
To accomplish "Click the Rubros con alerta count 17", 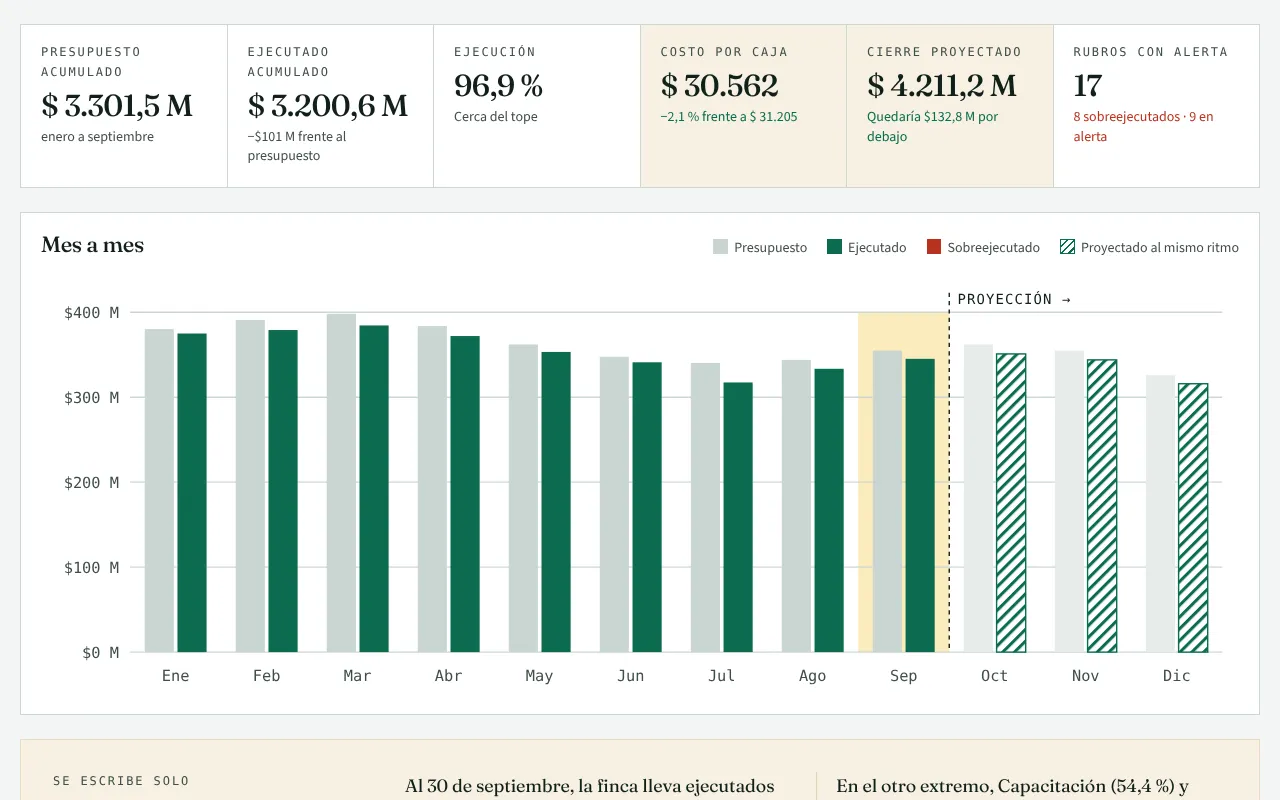I will 1088,86.
